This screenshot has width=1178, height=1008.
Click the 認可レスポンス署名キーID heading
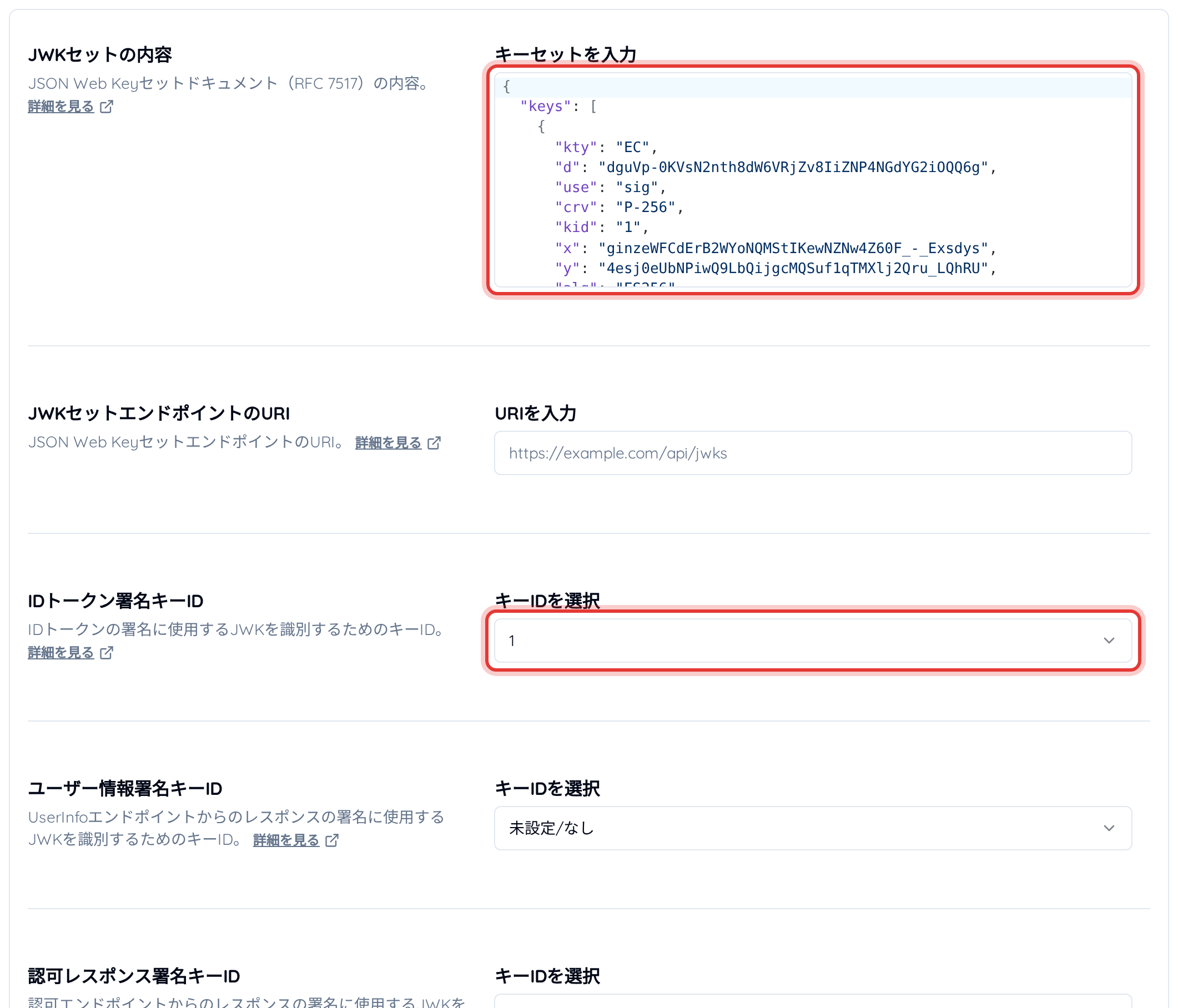point(134,976)
